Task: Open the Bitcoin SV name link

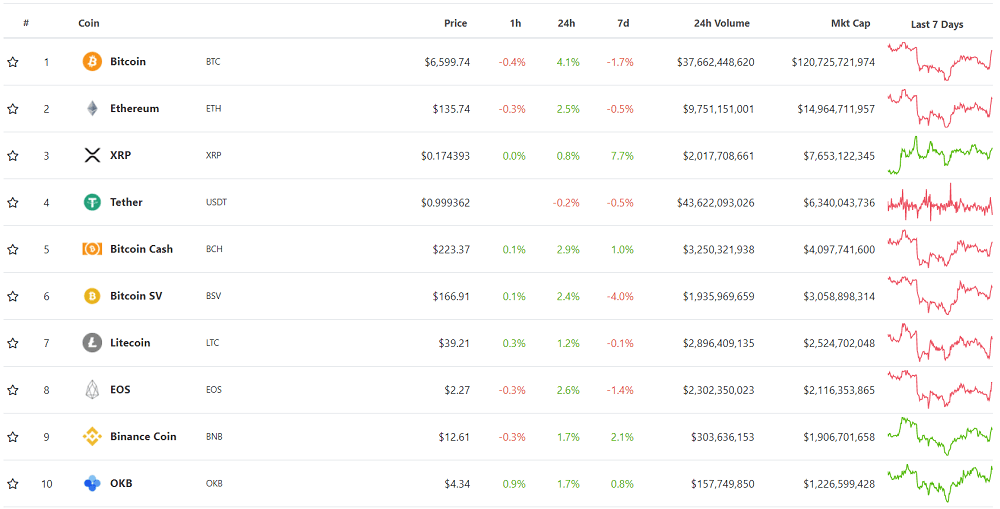Action: 136,296
